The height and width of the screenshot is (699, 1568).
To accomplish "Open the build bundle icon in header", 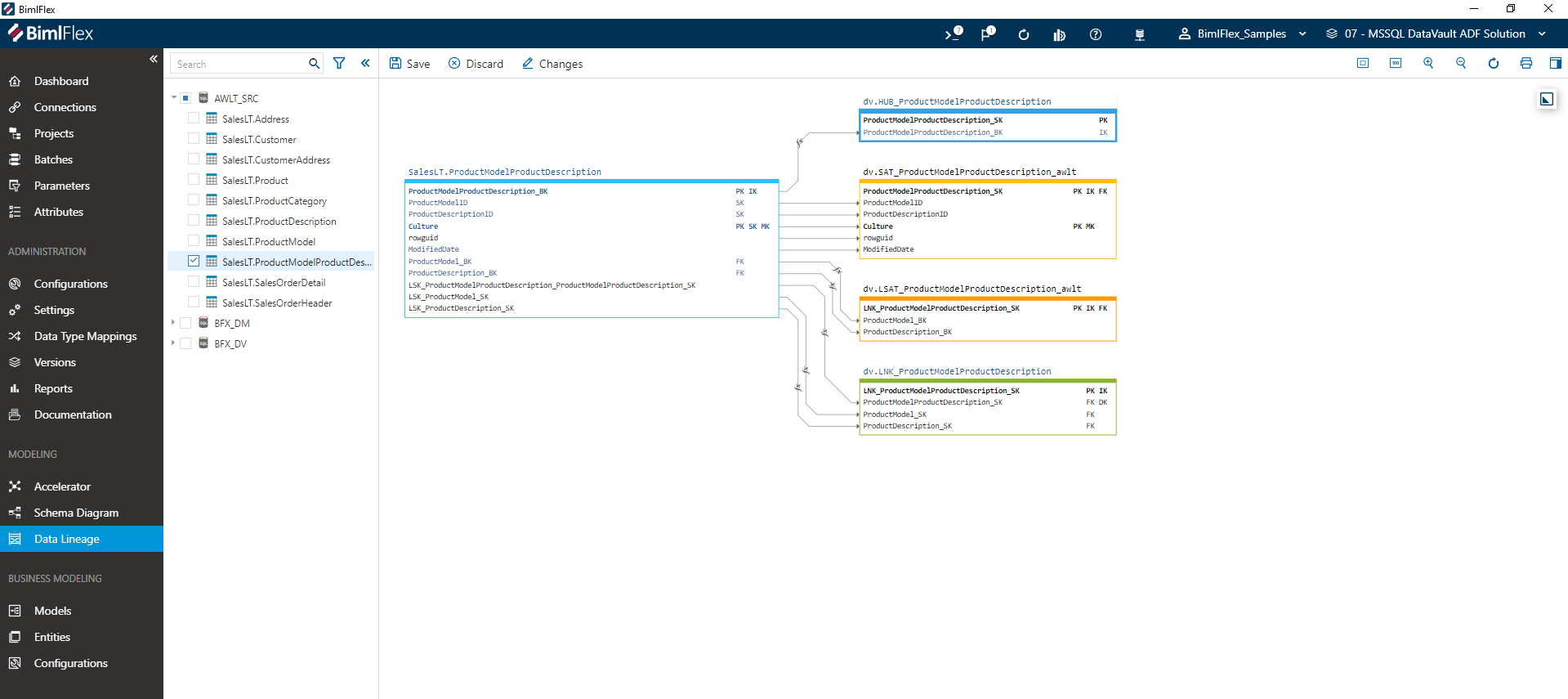I will [1059, 34].
